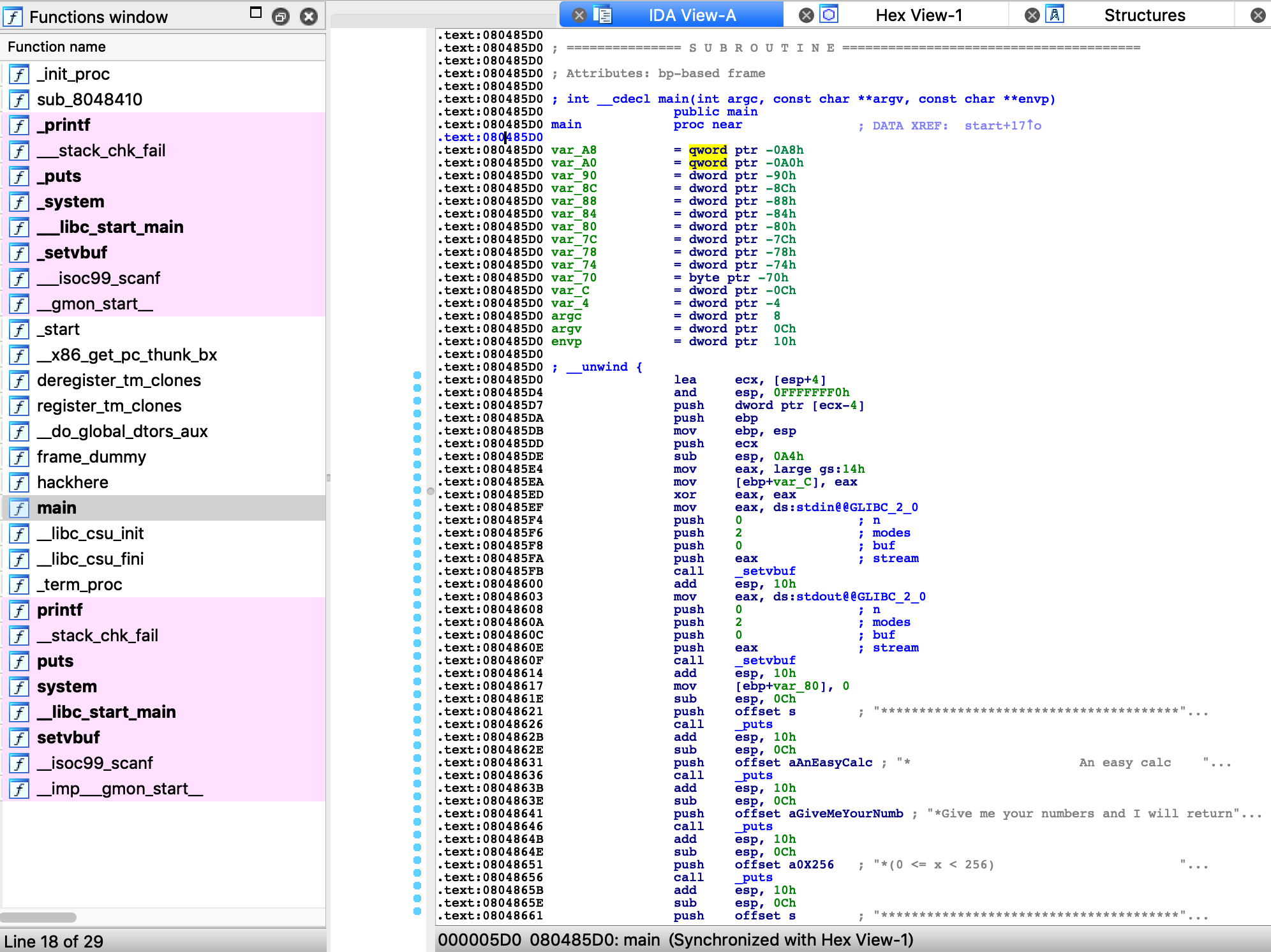1271x952 pixels.
Task: Select the hackhere function entry
Action: click(x=73, y=482)
